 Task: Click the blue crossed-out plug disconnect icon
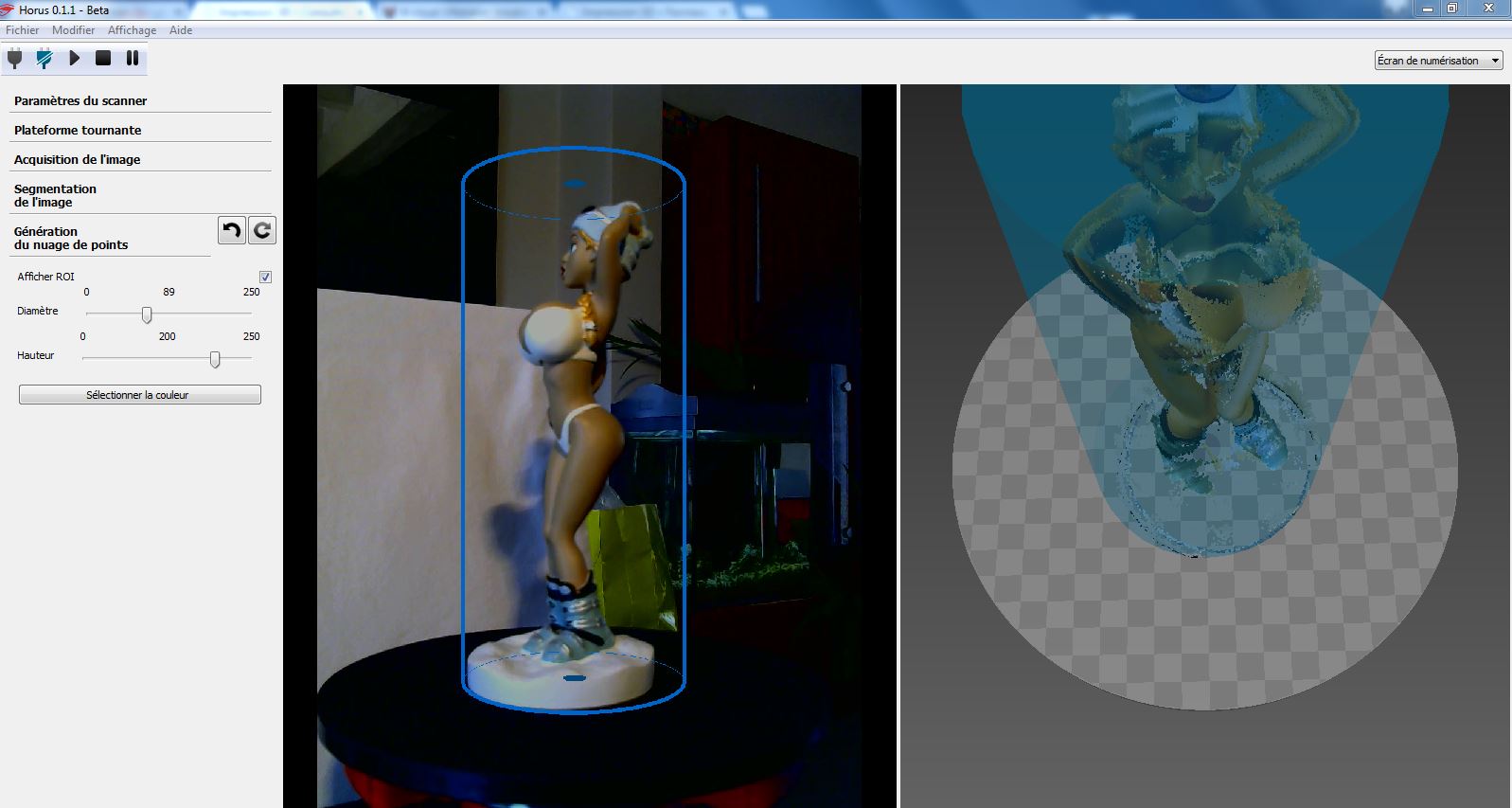(x=44, y=59)
